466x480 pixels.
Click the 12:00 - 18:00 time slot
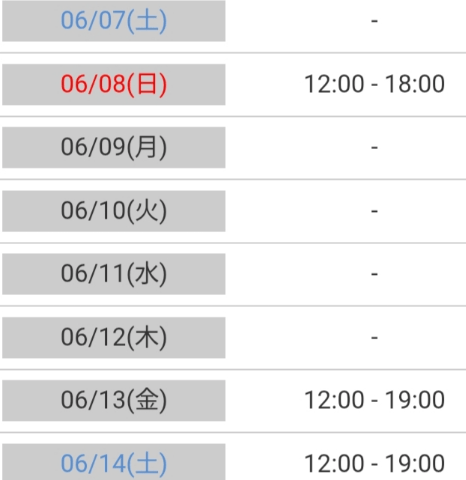click(x=374, y=84)
